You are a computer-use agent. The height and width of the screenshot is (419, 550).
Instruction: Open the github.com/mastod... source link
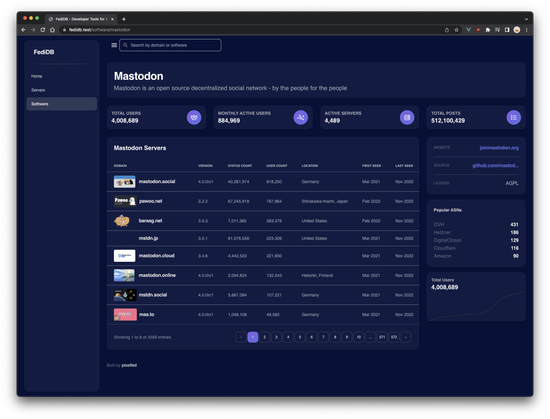495,165
